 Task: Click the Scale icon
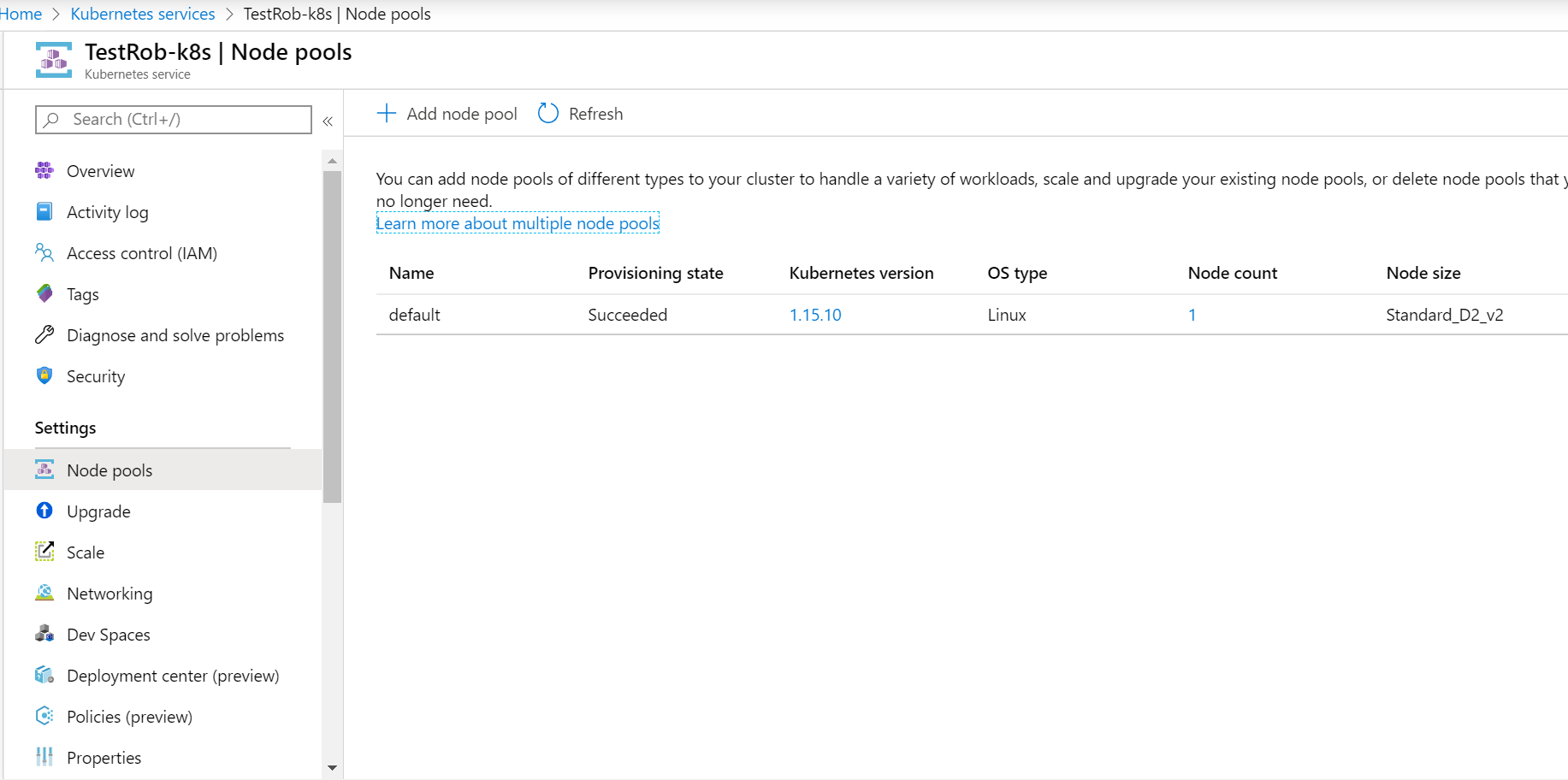(44, 552)
